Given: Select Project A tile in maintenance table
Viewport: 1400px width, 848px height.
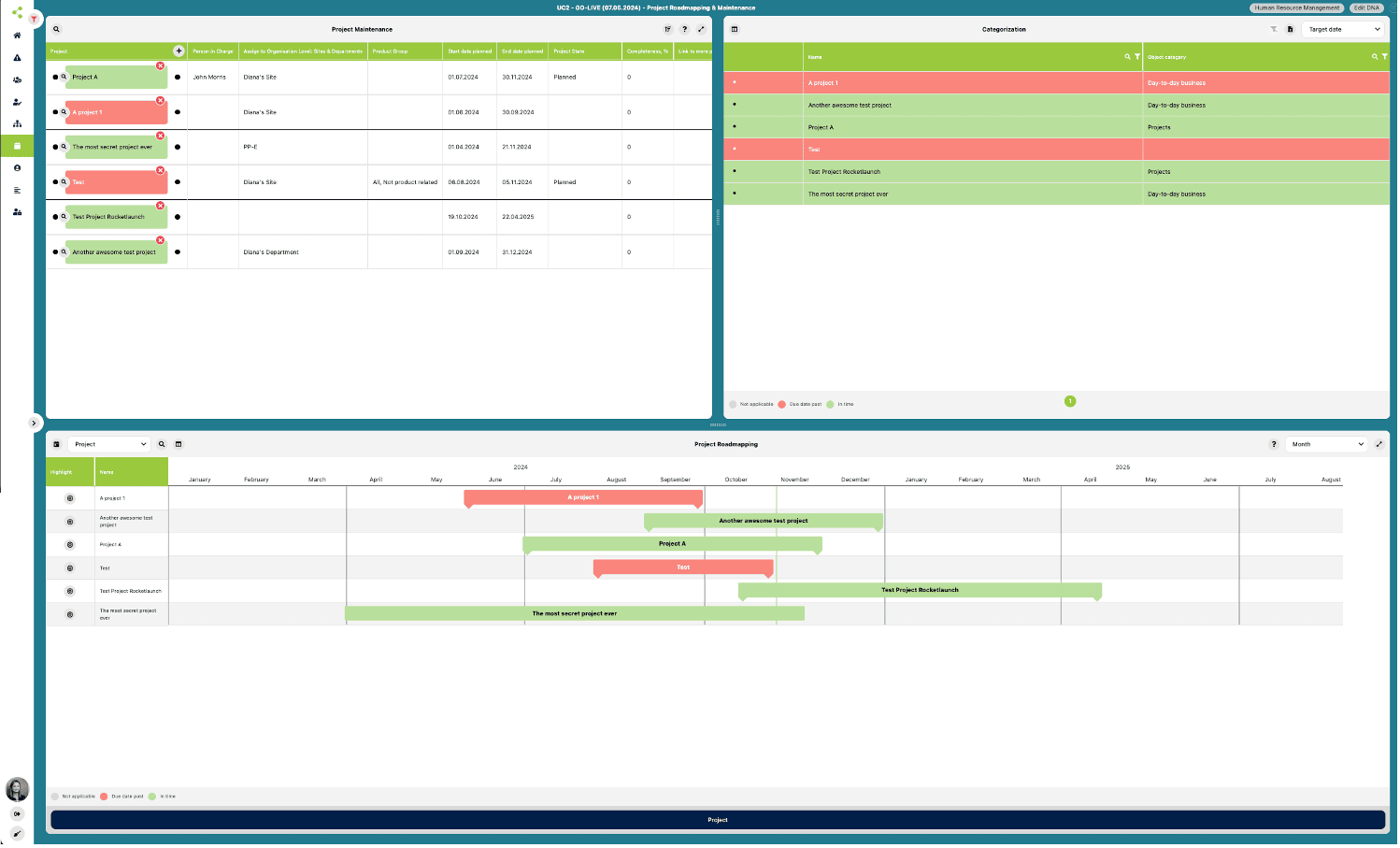Looking at the screenshot, I should coord(116,77).
